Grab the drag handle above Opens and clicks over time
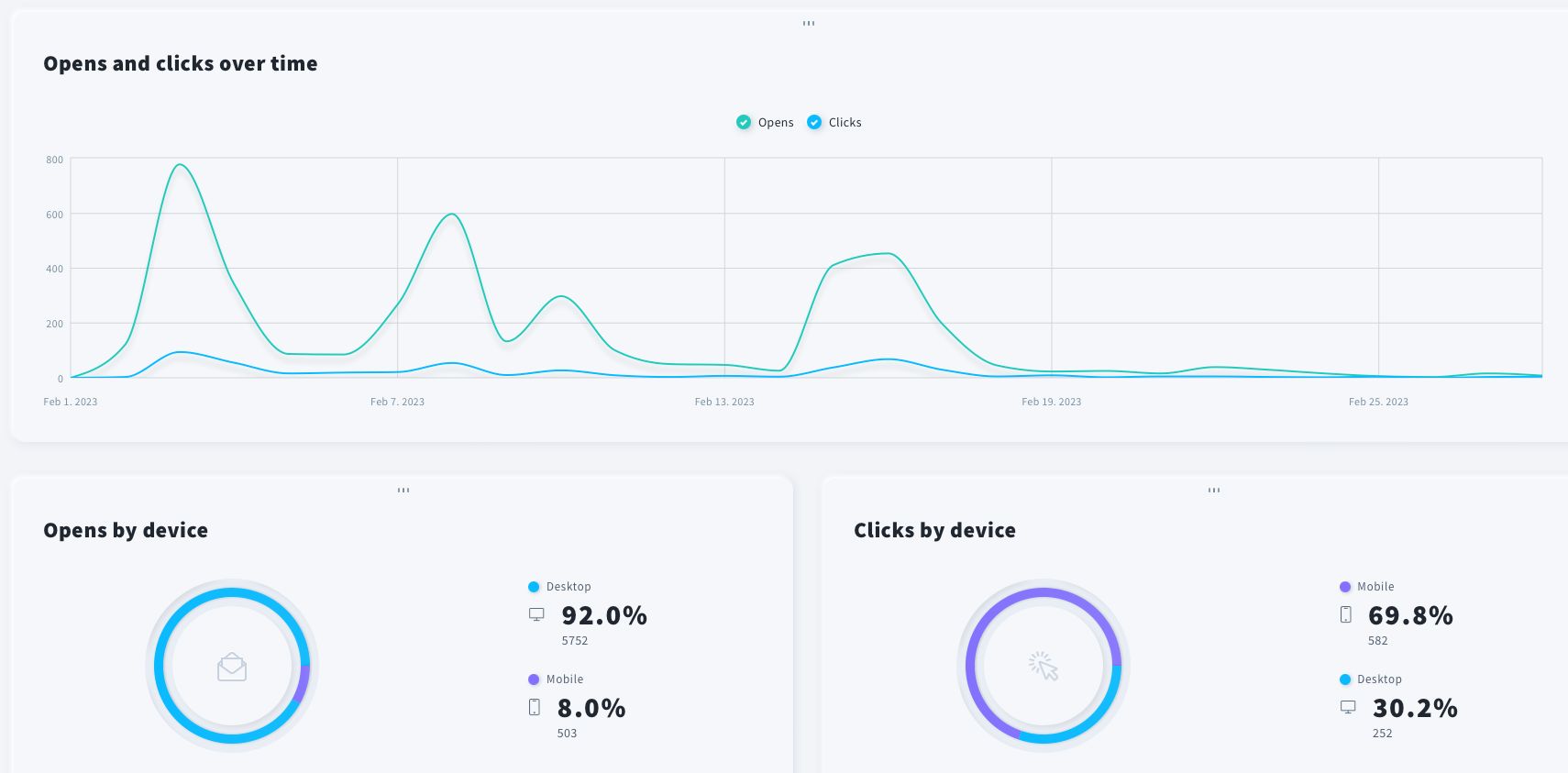Image resolution: width=1568 pixels, height=773 pixels. tap(809, 23)
